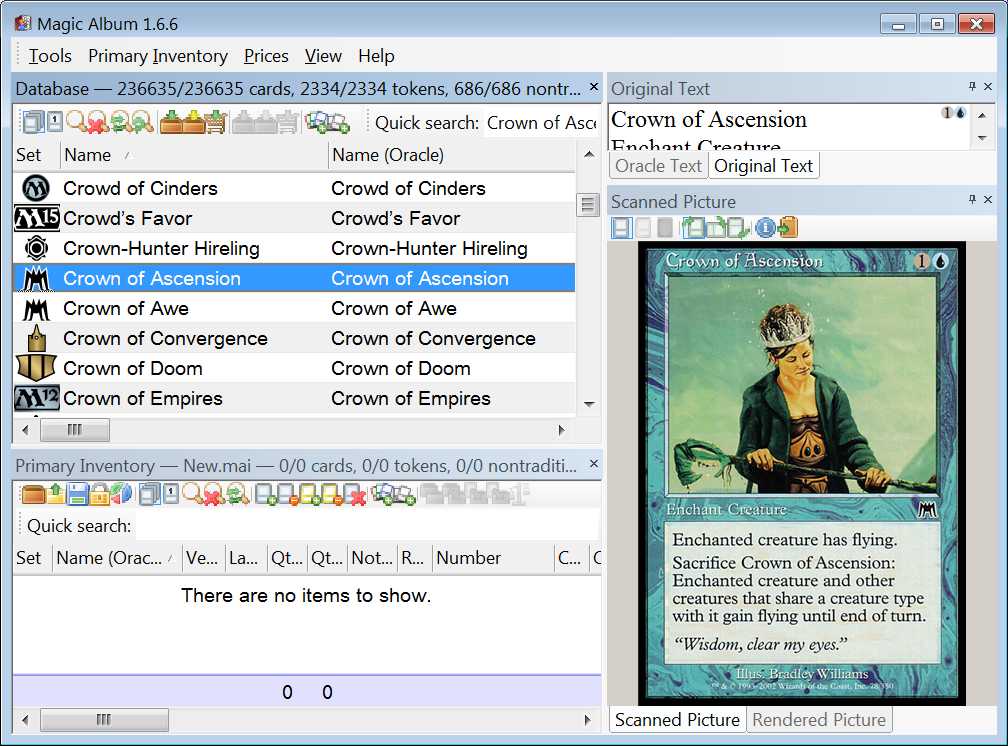Switch to the Original Text tab
Viewport: 1008px width, 746px height.
[x=764, y=166]
